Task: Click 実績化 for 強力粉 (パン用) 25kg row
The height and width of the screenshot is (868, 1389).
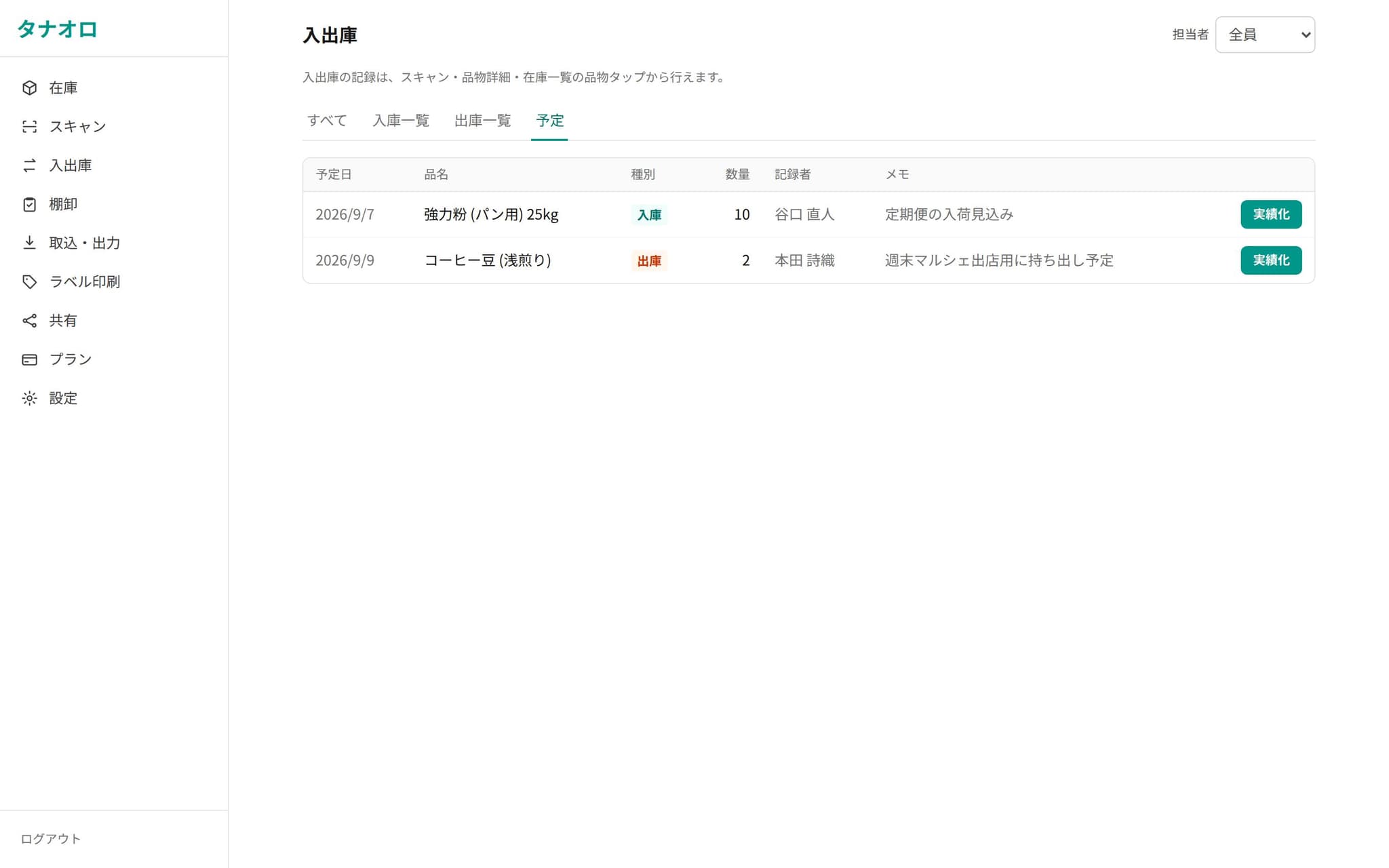Action: tap(1271, 214)
